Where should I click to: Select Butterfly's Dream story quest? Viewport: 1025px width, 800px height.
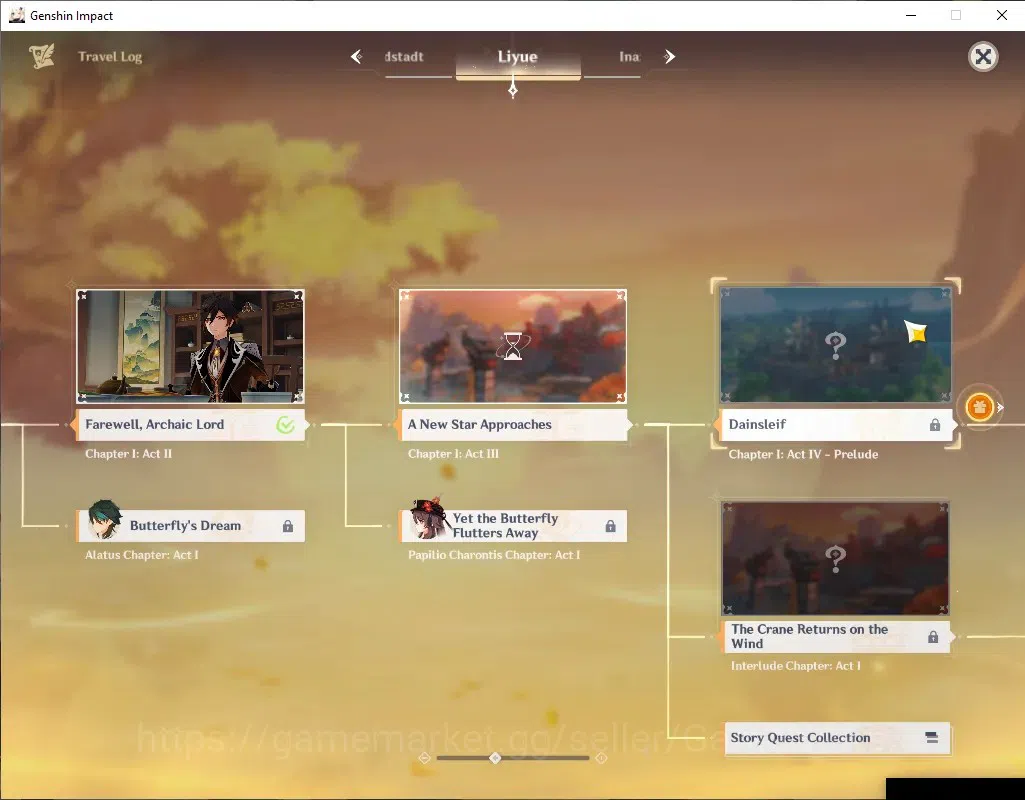(x=190, y=526)
